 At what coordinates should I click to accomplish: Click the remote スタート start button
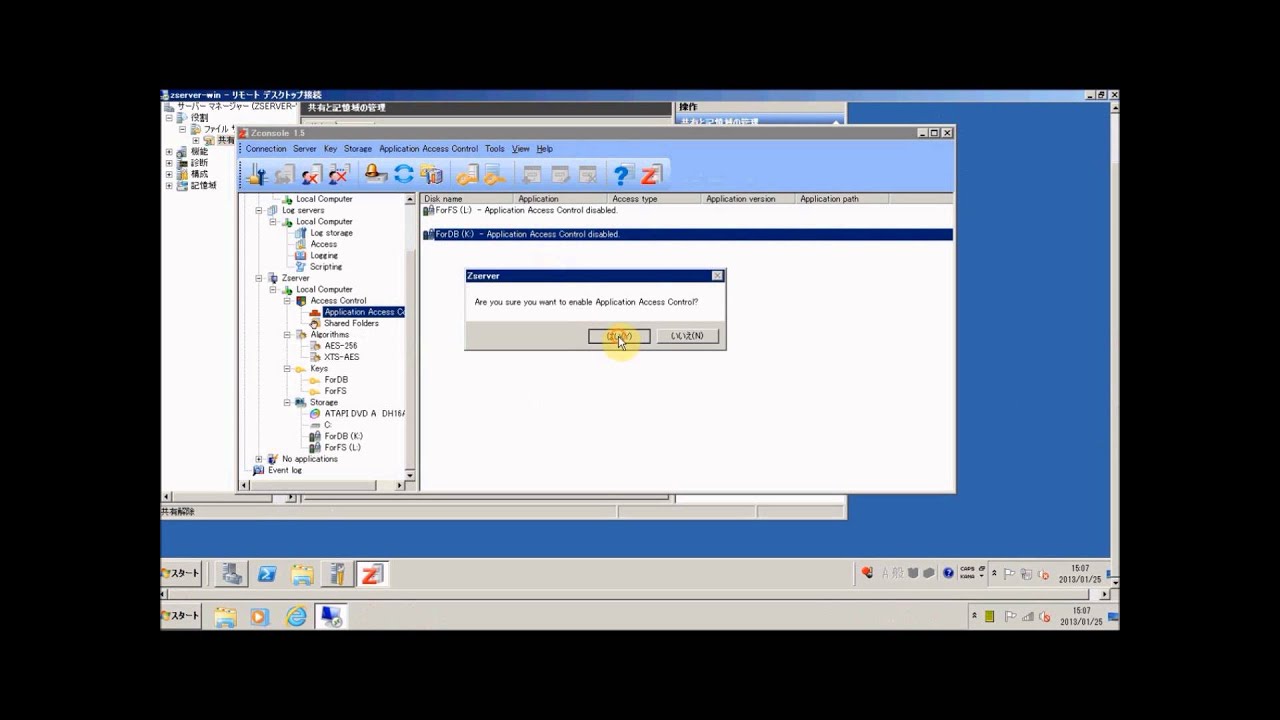182,574
